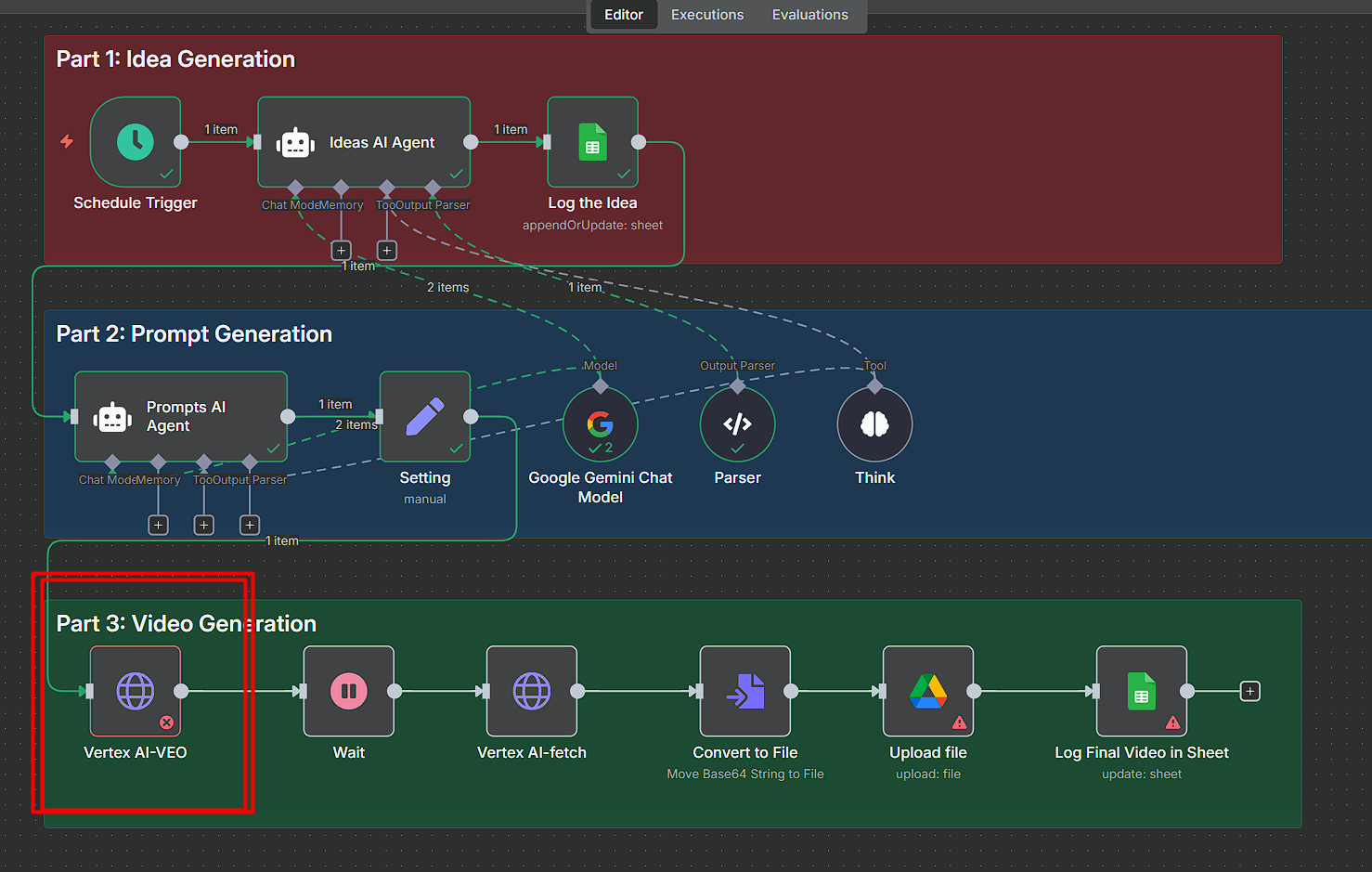Open the Vertex AI-VEO globe node
1372x872 pixels.
click(x=136, y=691)
